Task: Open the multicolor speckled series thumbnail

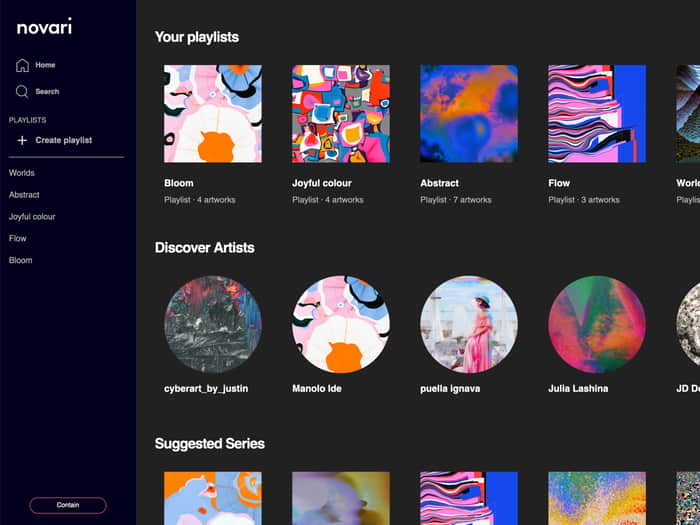Action: (x=597, y=498)
